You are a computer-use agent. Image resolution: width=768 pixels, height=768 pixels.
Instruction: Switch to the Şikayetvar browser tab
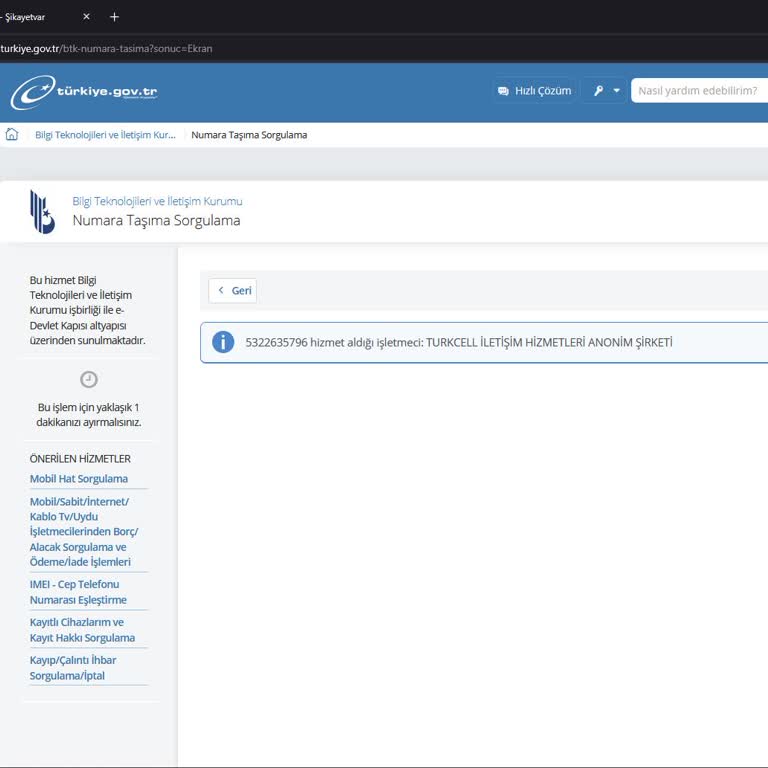30,17
